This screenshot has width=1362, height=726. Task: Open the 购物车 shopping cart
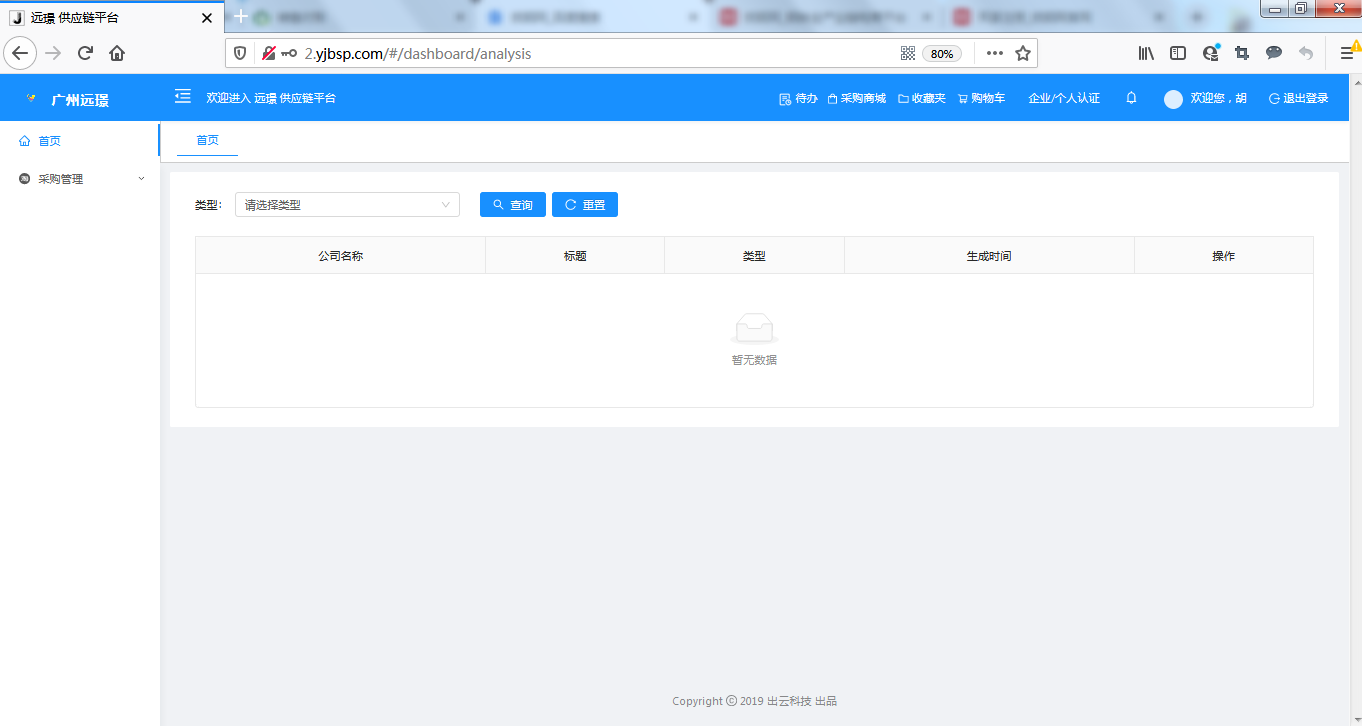pos(981,98)
